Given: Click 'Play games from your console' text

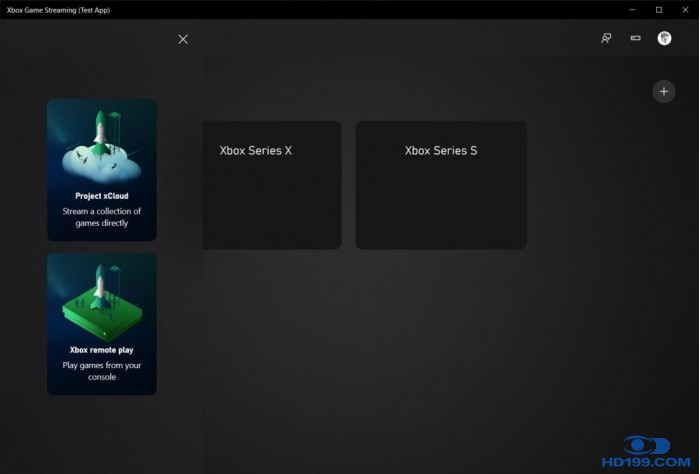Looking at the screenshot, I should coord(102,371).
